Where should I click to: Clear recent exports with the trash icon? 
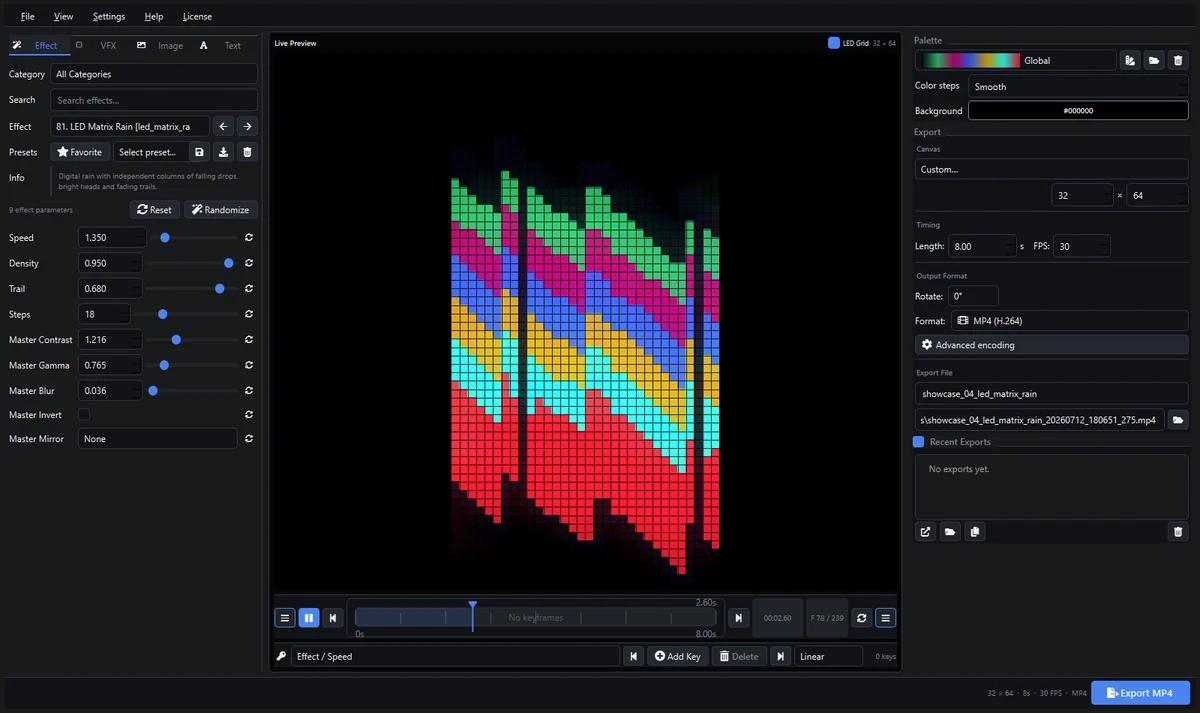[x=1178, y=532]
